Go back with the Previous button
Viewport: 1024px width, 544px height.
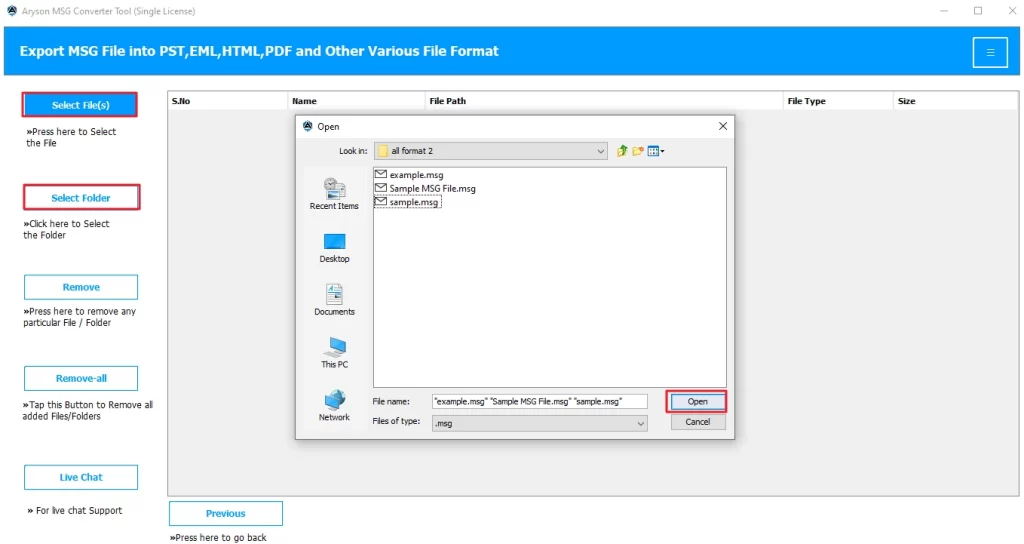click(225, 513)
